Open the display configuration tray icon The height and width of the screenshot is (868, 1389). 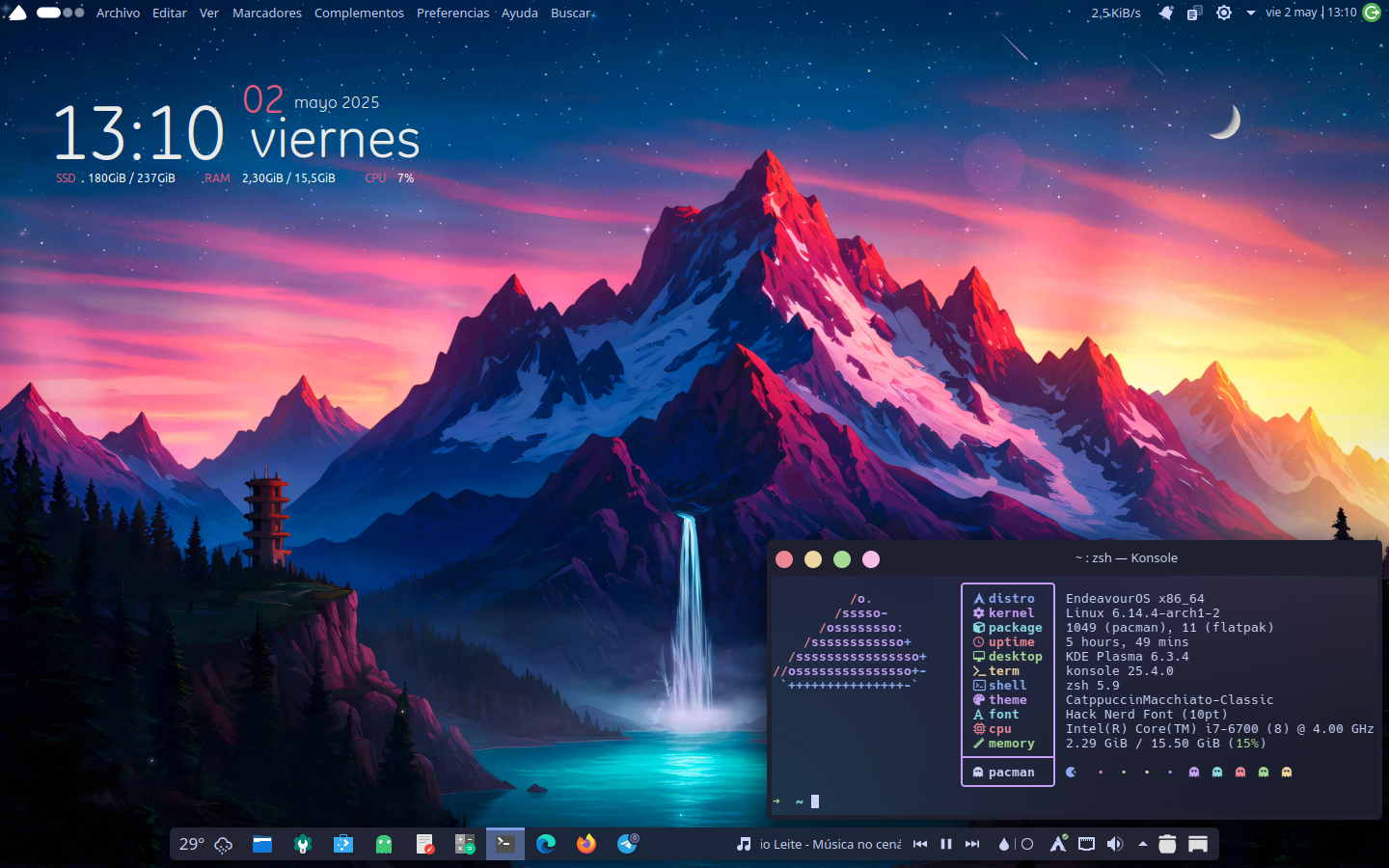[1086, 844]
